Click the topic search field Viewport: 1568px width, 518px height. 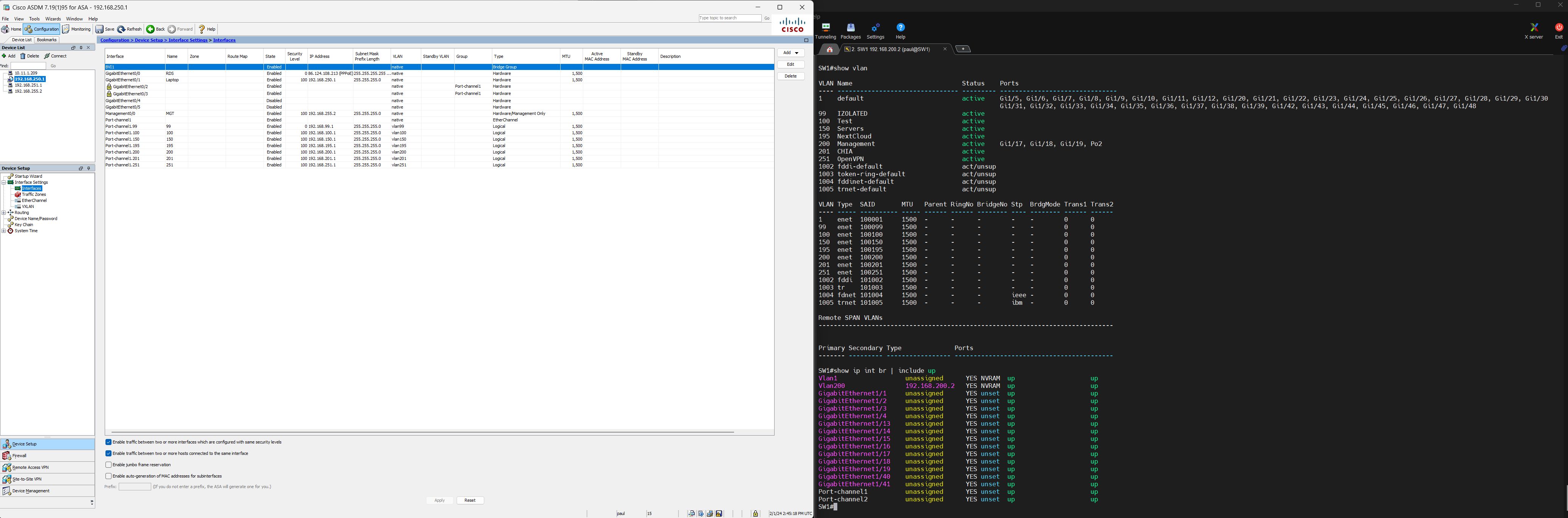[x=730, y=18]
